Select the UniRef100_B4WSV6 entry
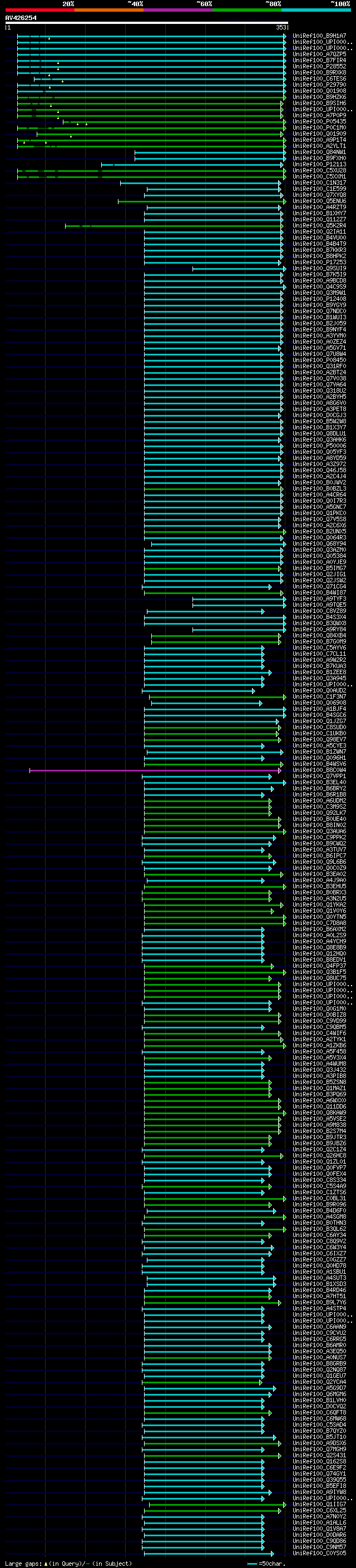 coord(319,764)
